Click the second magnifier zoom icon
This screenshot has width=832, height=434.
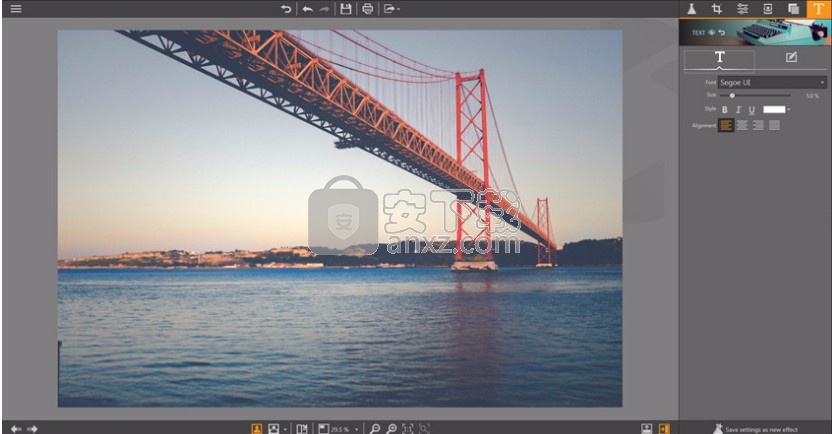392,429
